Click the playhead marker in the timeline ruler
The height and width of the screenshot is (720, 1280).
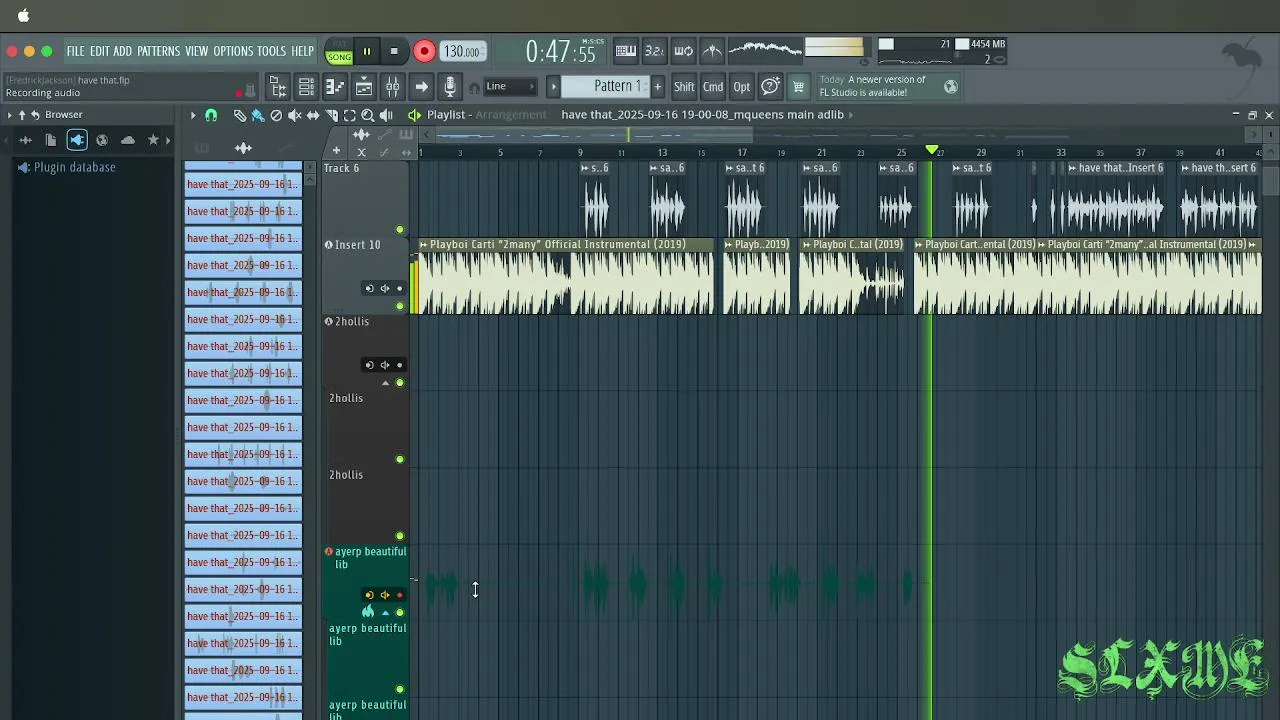(x=932, y=151)
